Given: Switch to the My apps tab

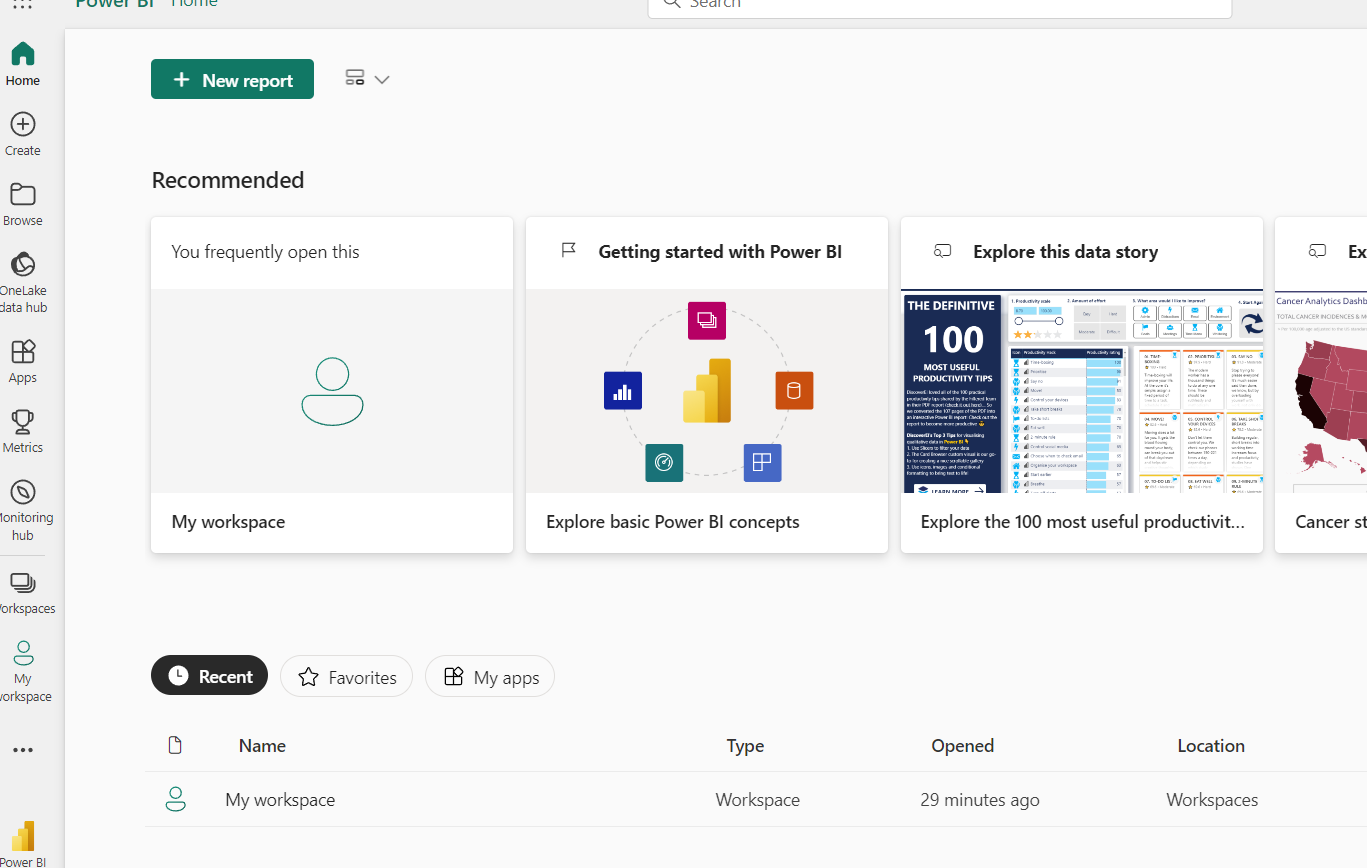Looking at the screenshot, I should pos(490,676).
